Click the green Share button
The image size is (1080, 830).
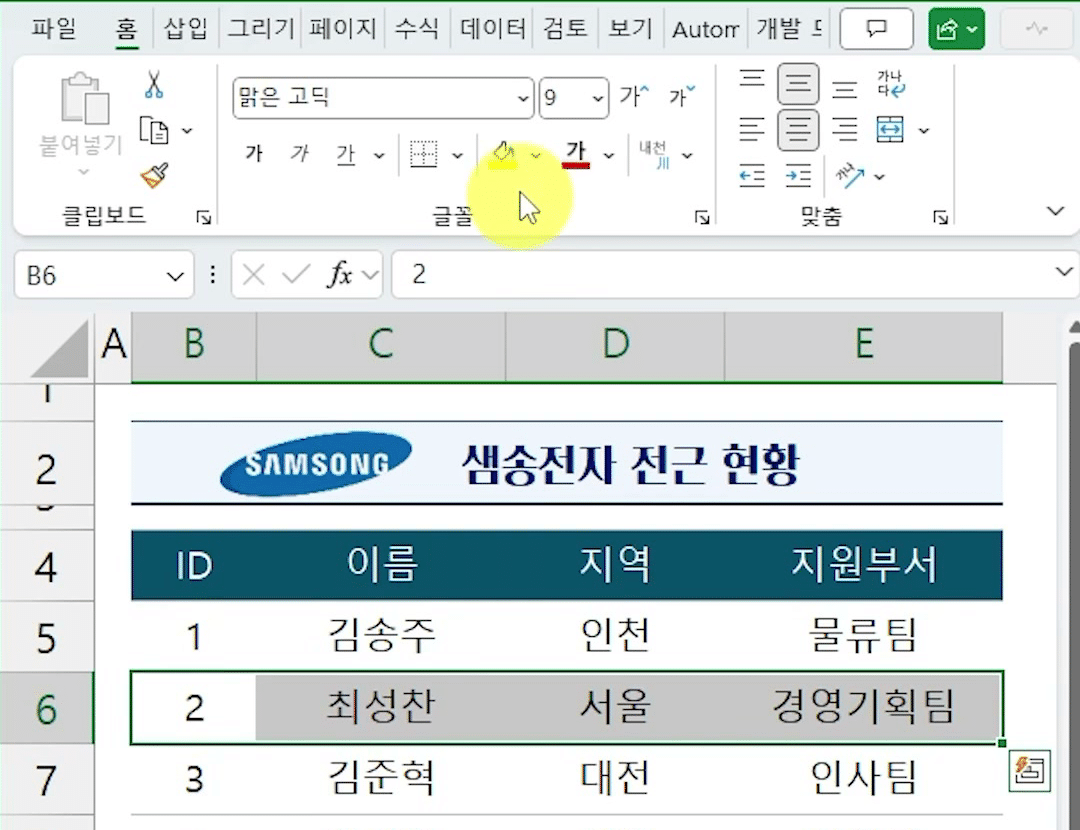(x=956, y=28)
